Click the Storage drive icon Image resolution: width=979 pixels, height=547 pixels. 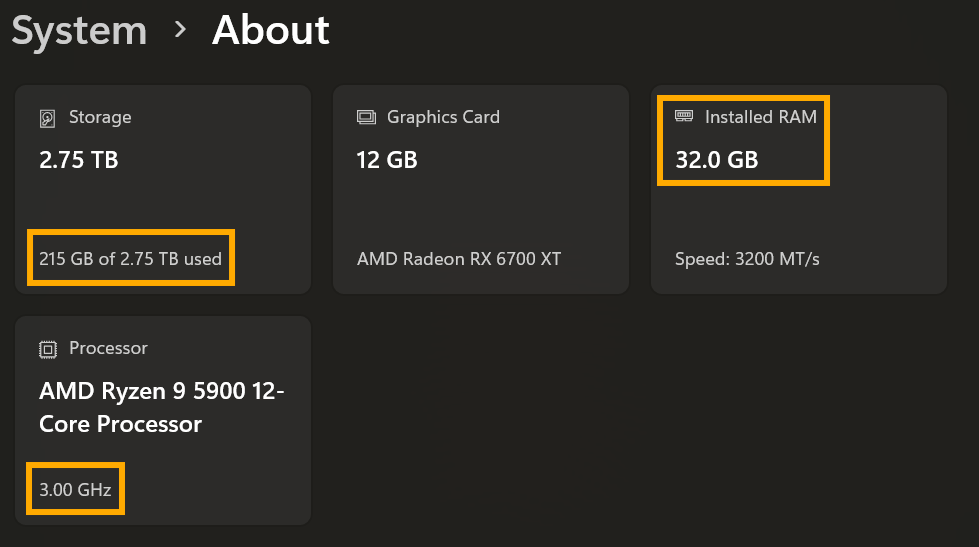47,118
